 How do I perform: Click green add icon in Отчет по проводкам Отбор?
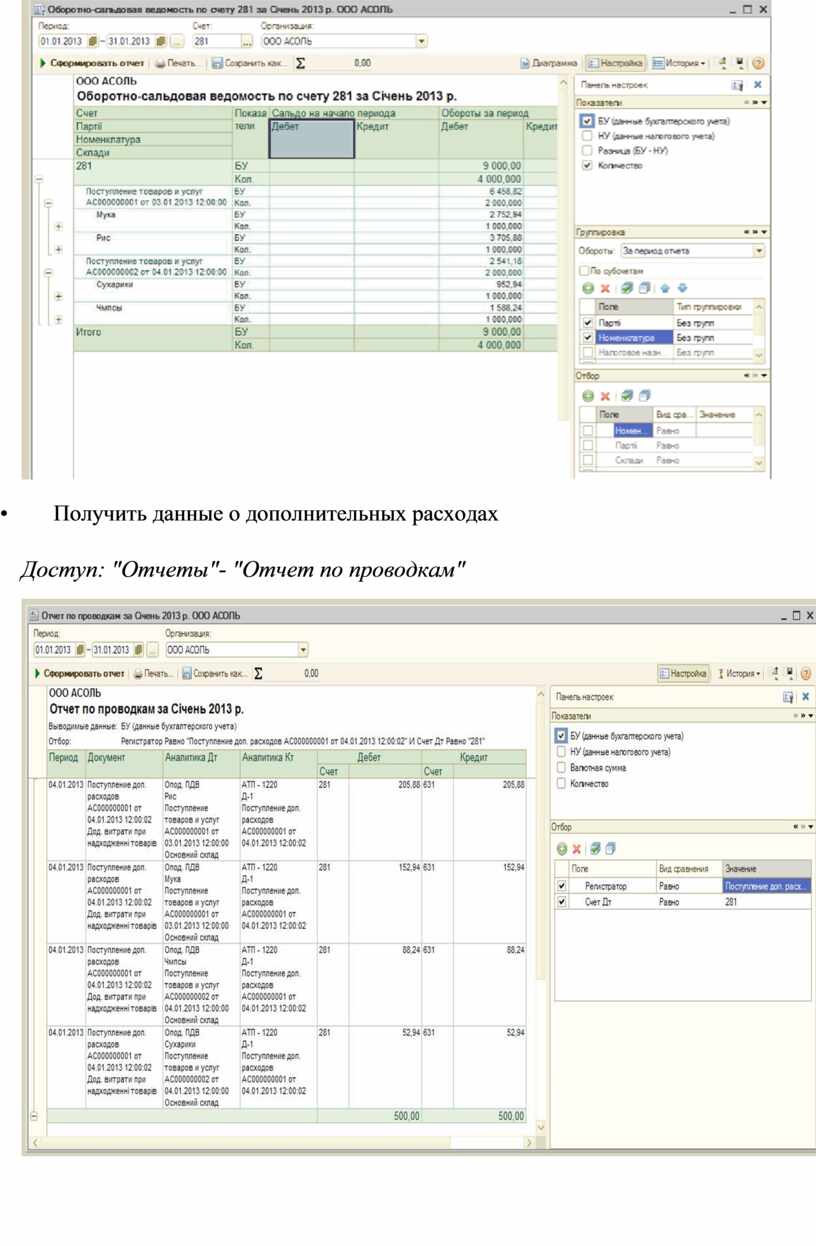click(x=562, y=848)
